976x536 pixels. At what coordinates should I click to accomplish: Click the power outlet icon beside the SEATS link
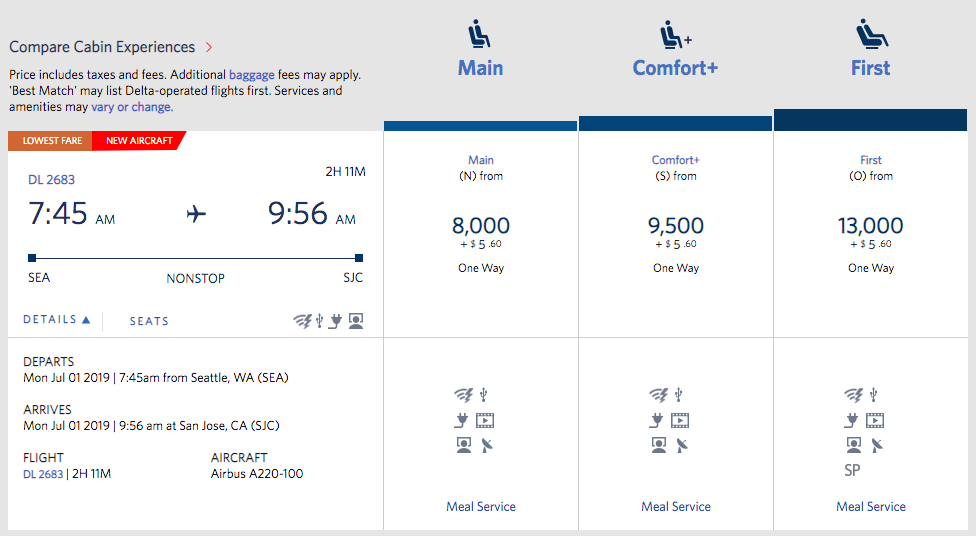tap(335, 321)
